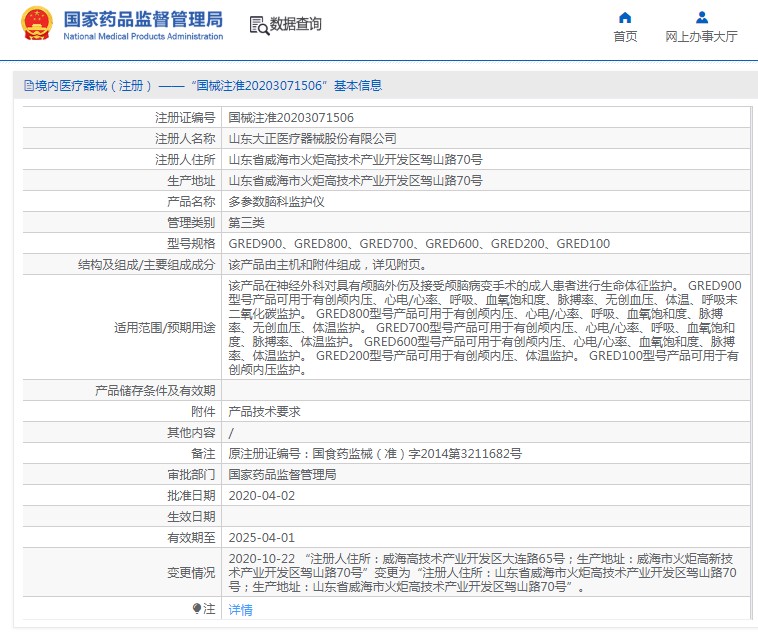Screen dimensions: 758x636
Task: Click 数据查询 heading text
Action: point(295,24)
